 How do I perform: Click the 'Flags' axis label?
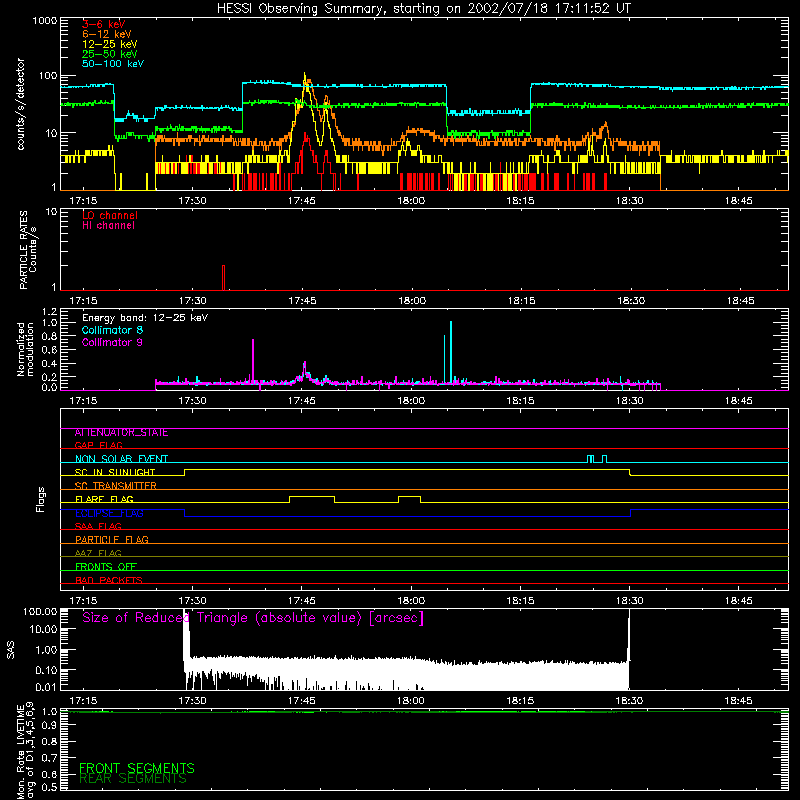(x=41, y=499)
